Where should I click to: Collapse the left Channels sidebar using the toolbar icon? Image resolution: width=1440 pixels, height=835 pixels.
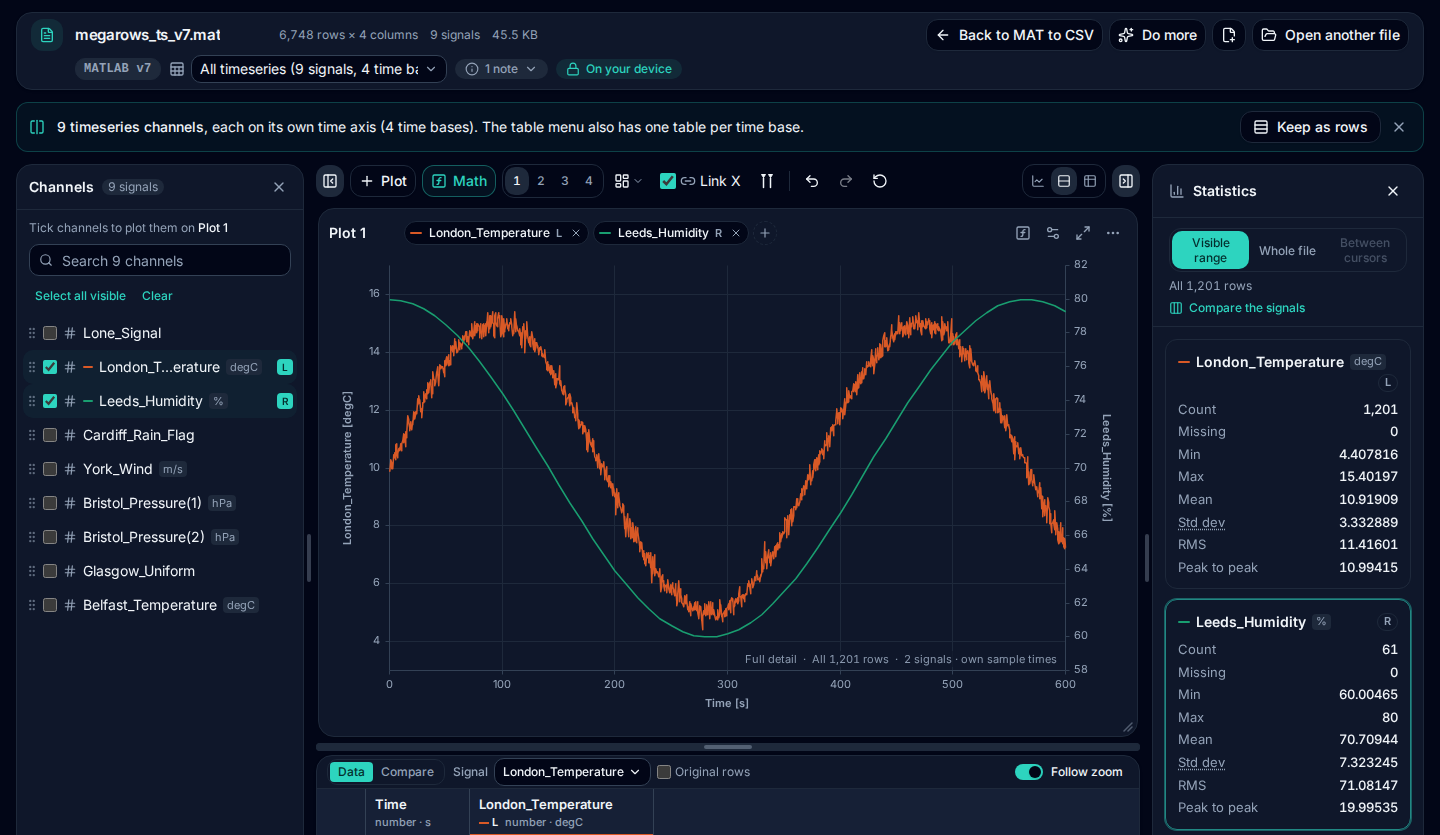[330, 181]
